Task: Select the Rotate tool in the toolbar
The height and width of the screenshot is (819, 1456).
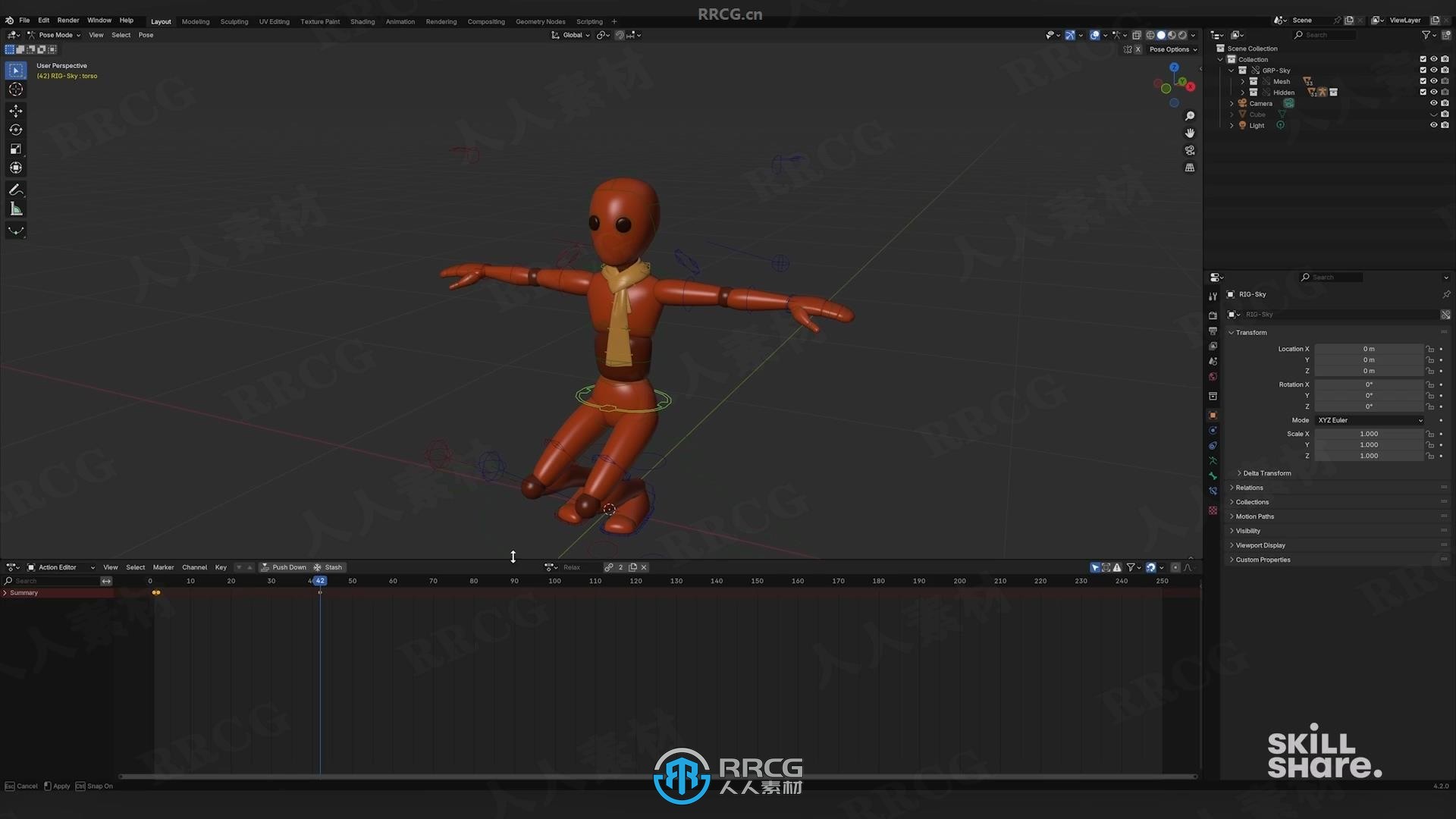Action: coord(16,130)
